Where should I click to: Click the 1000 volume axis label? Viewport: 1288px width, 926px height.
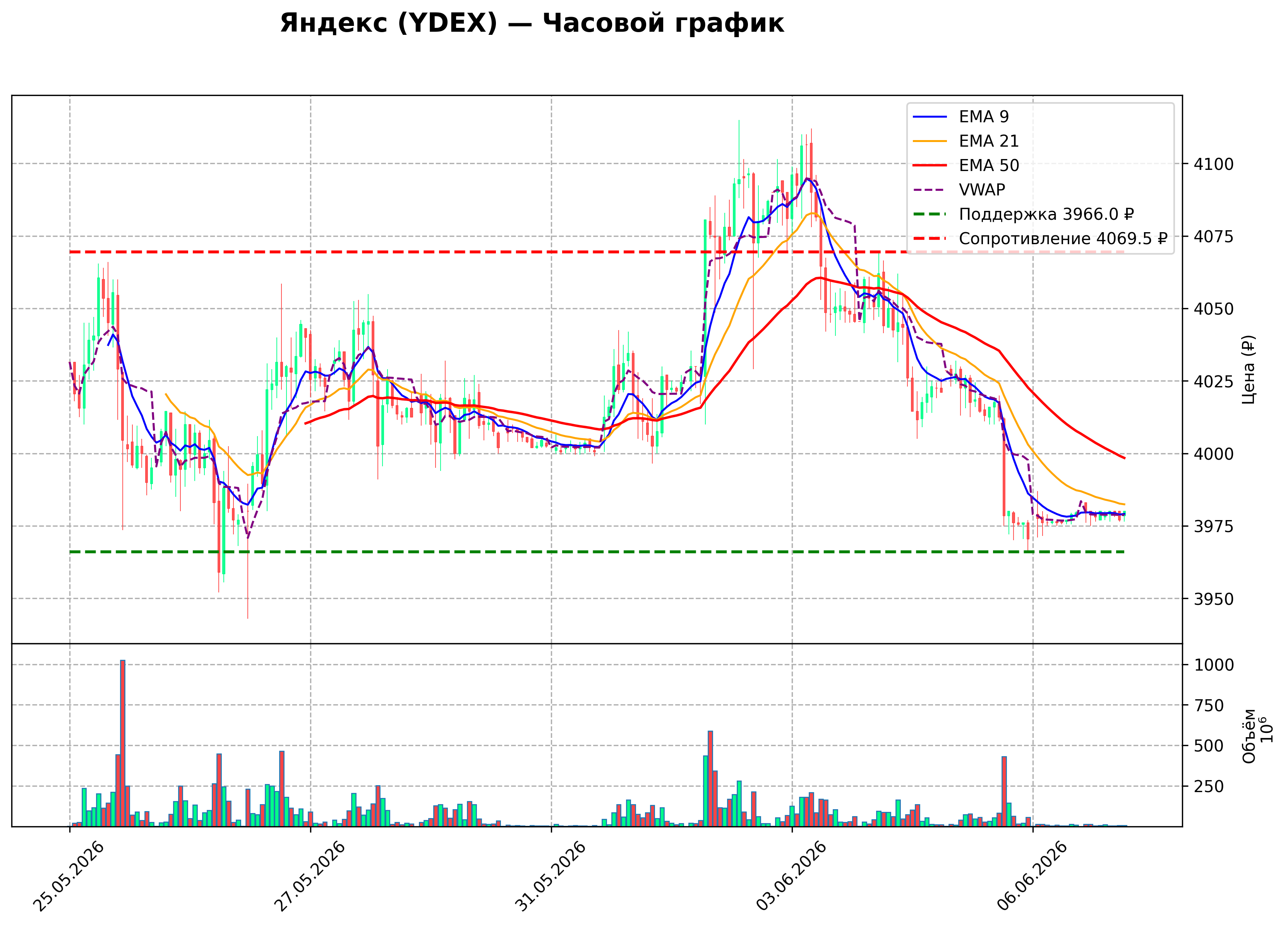(x=1214, y=666)
